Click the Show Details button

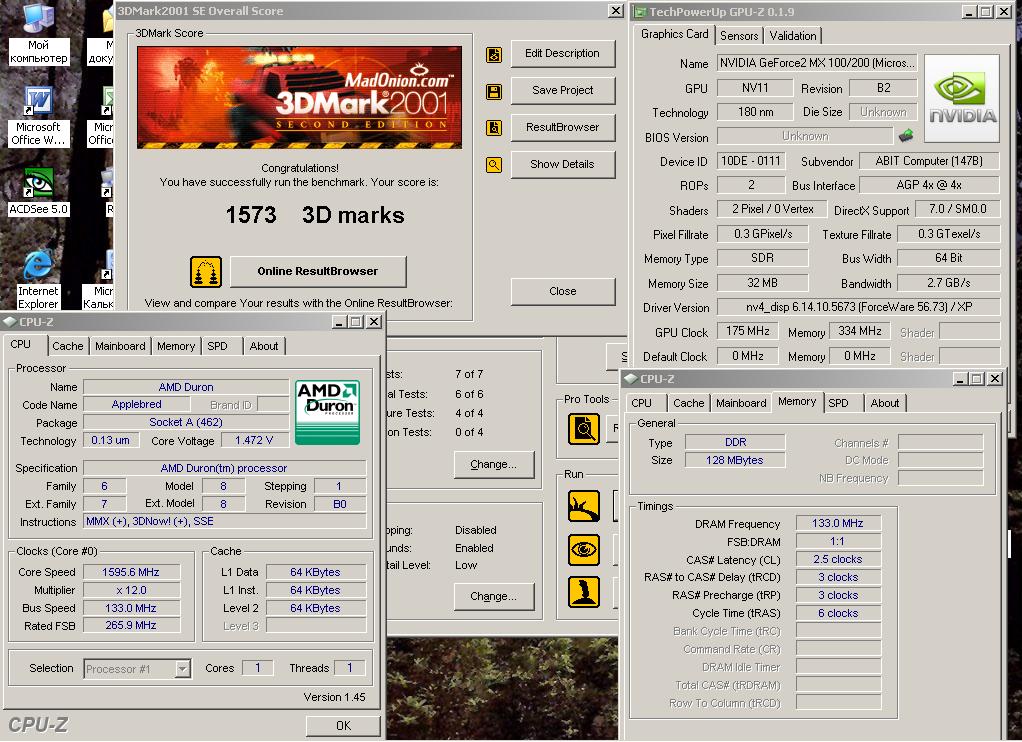tap(562, 164)
